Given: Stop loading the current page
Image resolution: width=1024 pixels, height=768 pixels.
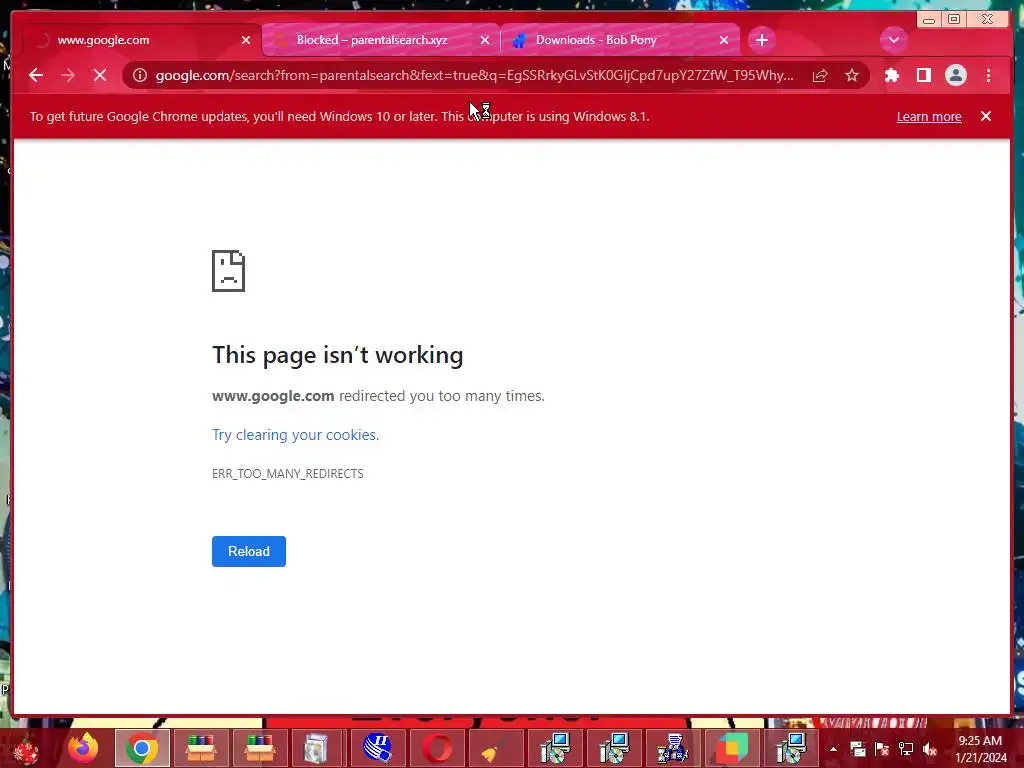Looking at the screenshot, I should (100, 75).
